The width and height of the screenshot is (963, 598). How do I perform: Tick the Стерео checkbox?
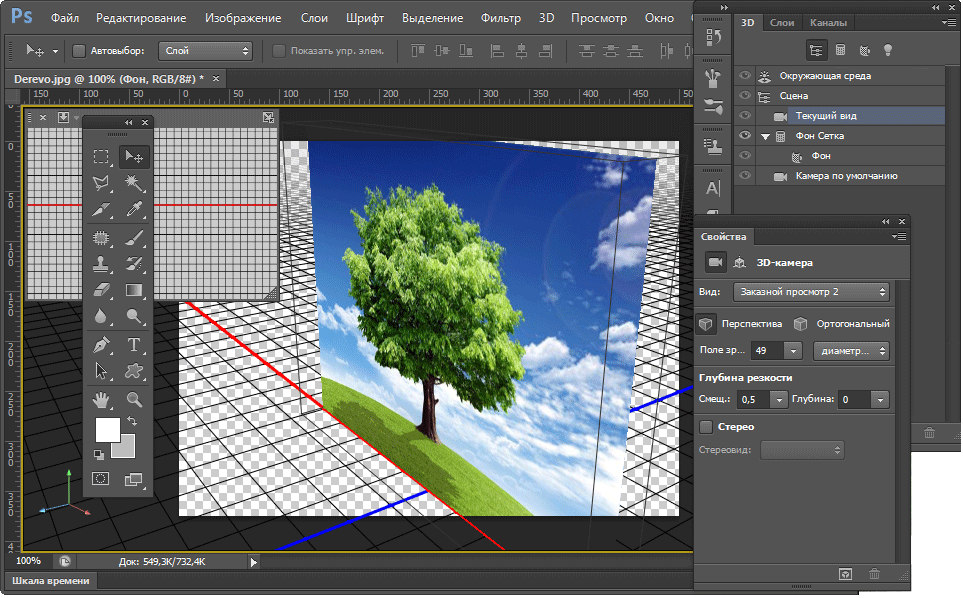tap(706, 427)
